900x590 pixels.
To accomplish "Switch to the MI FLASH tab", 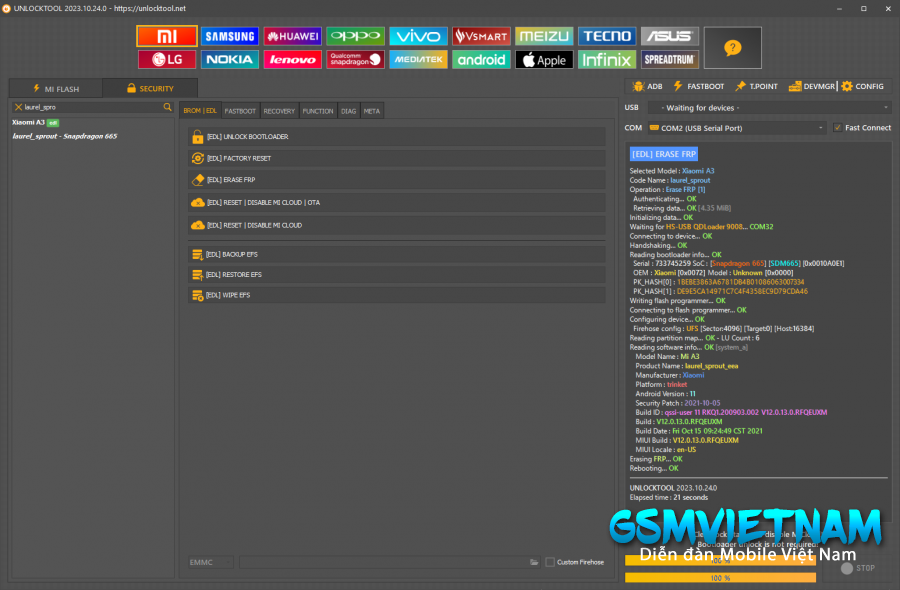I will point(56,88).
